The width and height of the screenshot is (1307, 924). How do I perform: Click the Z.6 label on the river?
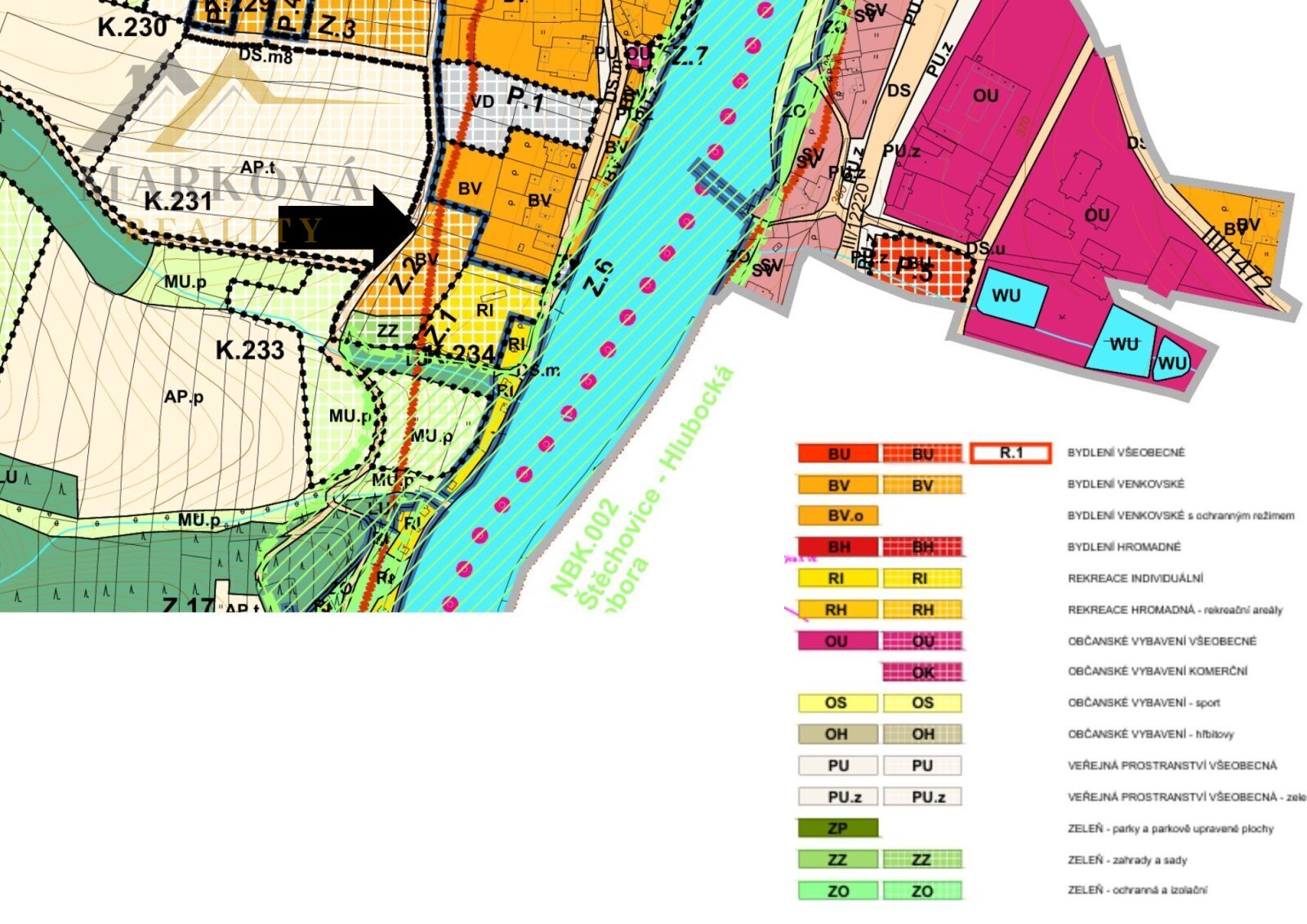click(x=599, y=277)
